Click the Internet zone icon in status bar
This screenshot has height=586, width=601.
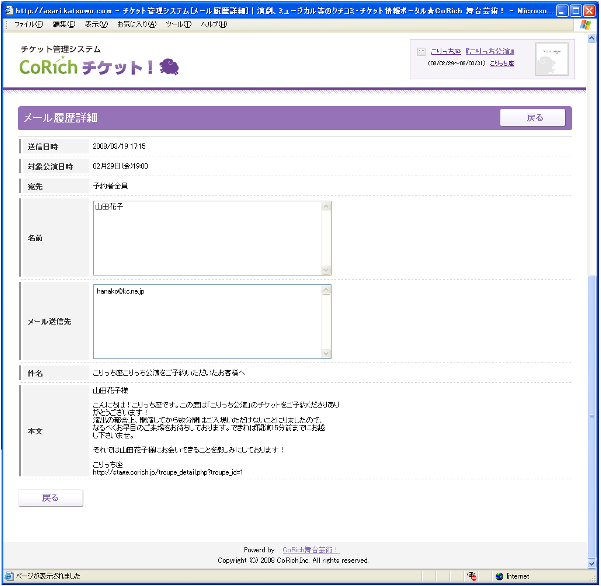[500, 576]
